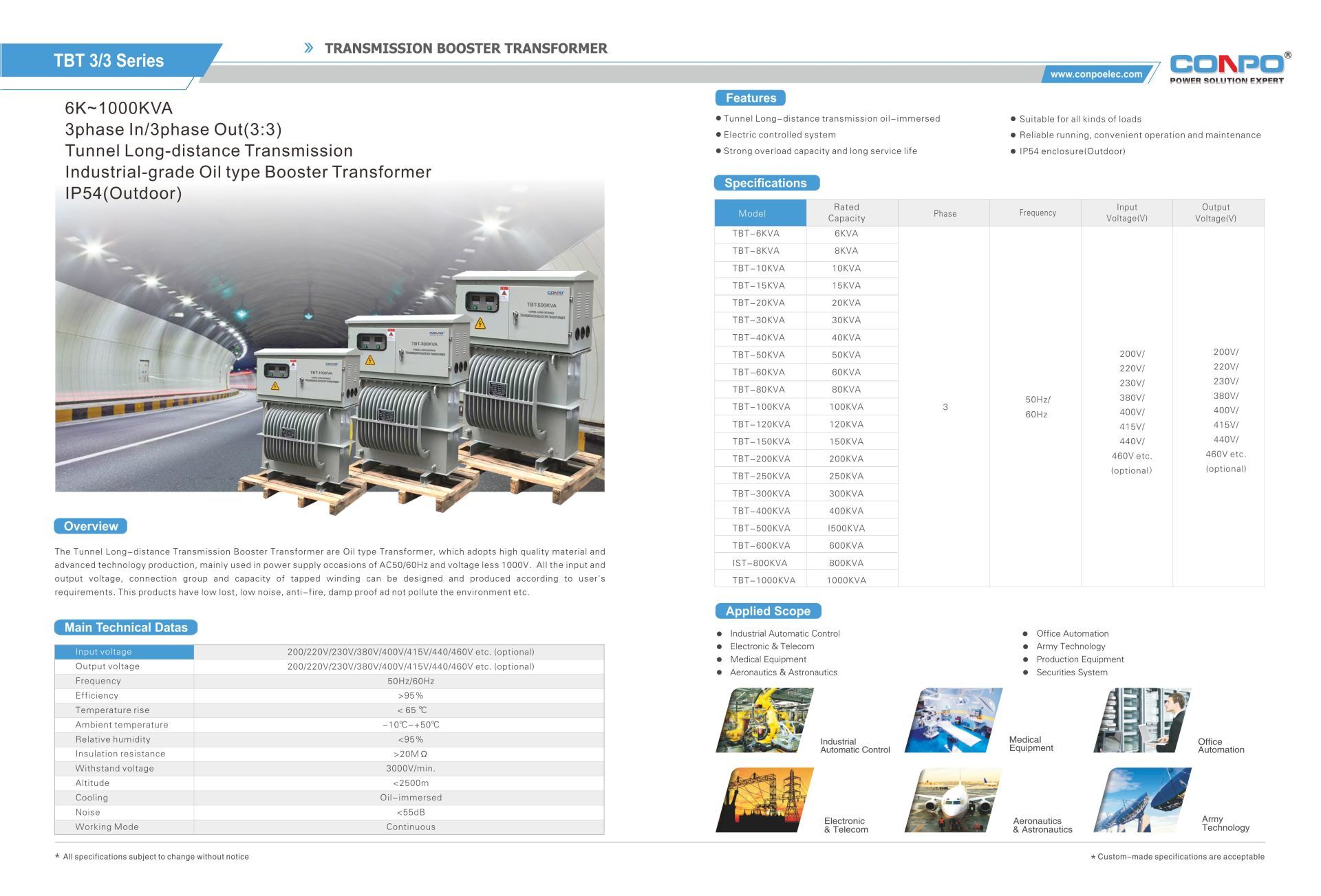Click the Output Voltage(V) column header

pos(1218,212)
